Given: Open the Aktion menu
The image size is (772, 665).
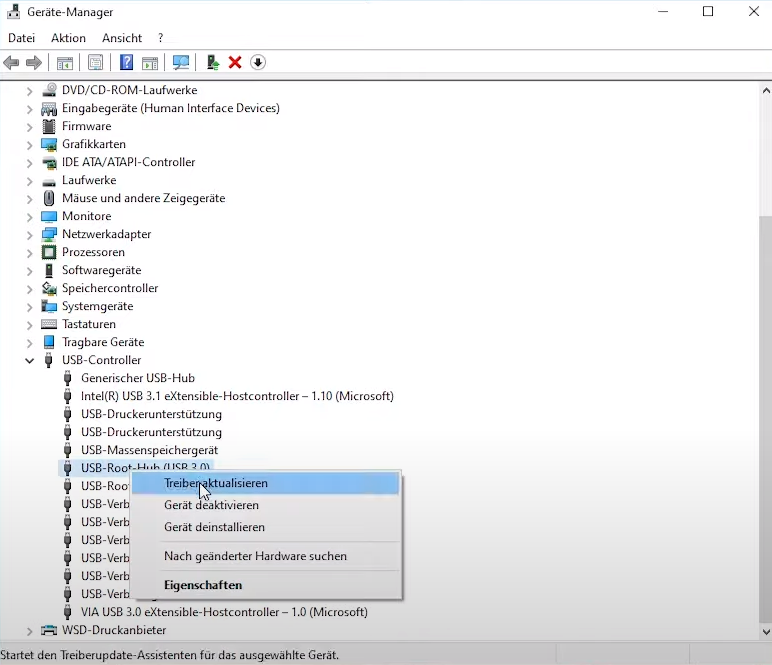Looking at the screenshot, I should coord(68,38).
